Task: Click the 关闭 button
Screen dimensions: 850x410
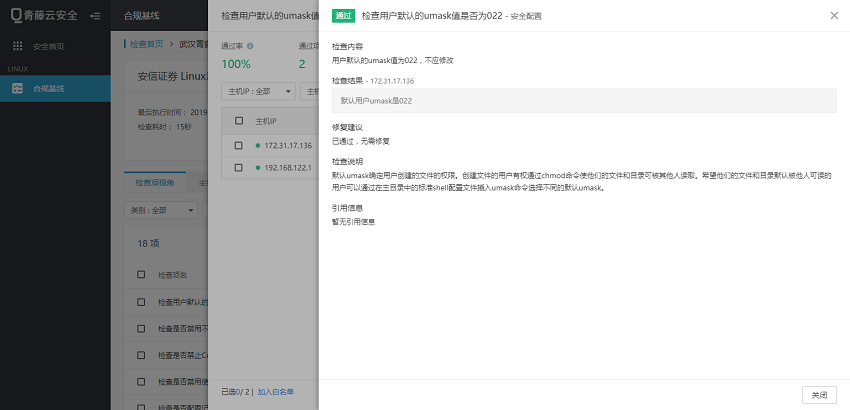Action: tap(819, 395)
